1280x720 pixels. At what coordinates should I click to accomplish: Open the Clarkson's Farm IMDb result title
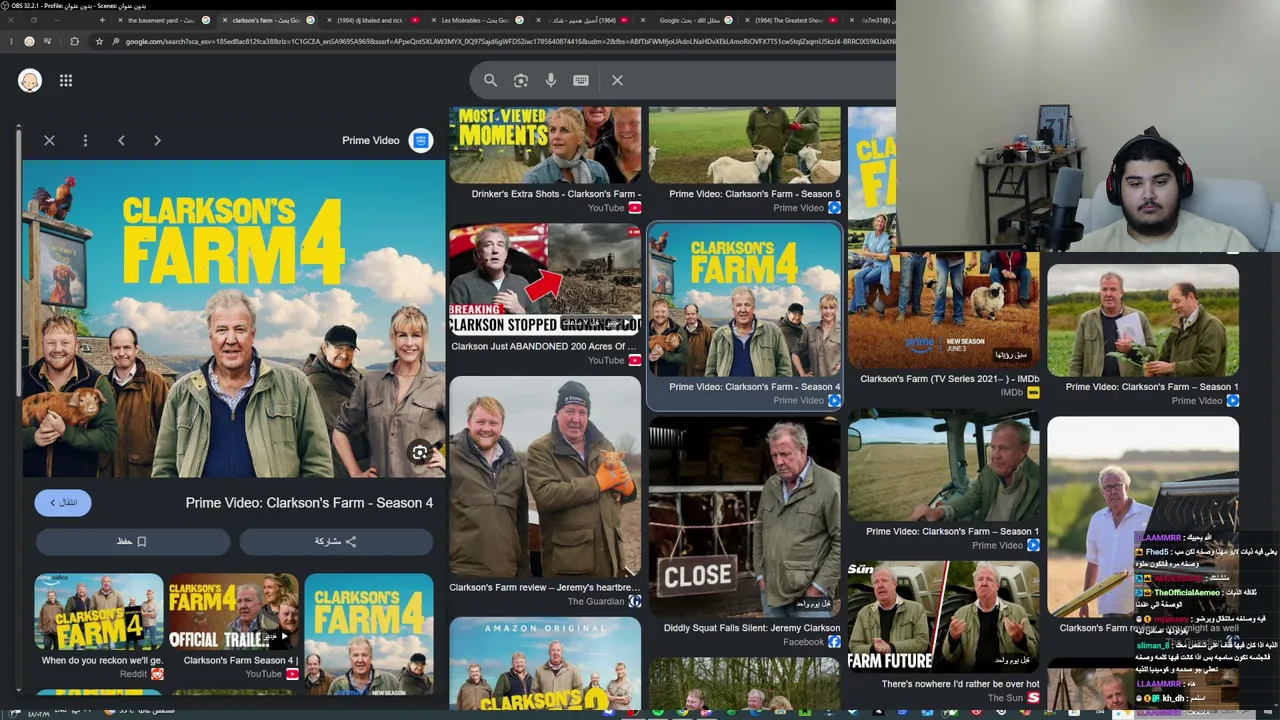coord(949,379)
